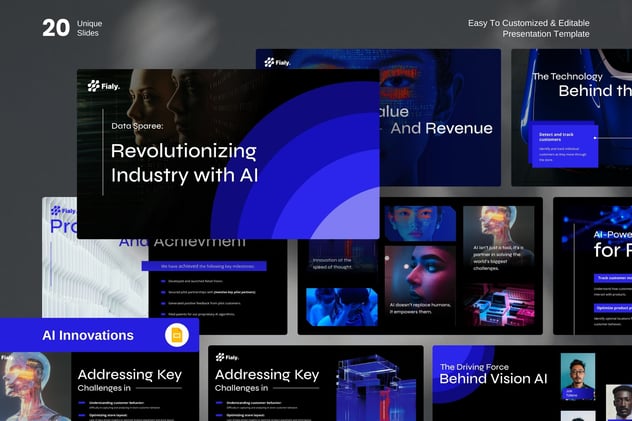This screenshot has height=421, width=632.
Task: Click the AI Innovations blue label
Action: 88,335
